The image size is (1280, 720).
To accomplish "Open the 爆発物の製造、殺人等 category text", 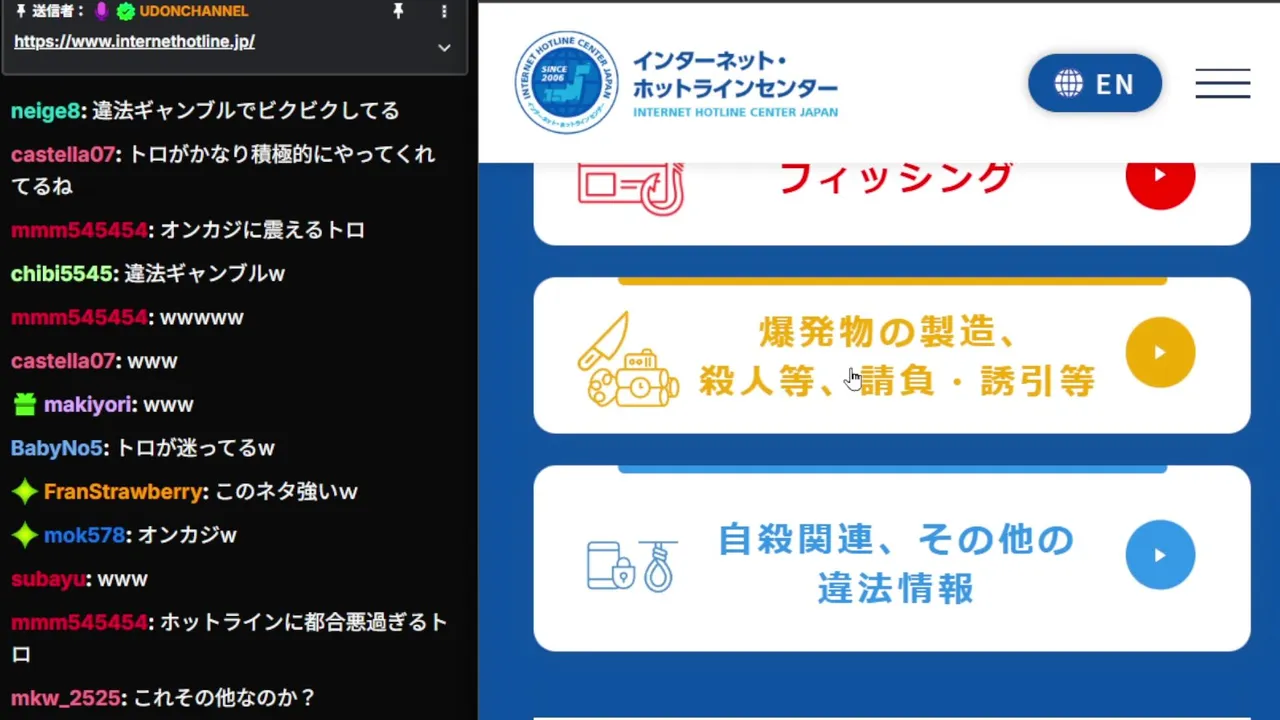I will pyautogui.click(x=896, y=356).
